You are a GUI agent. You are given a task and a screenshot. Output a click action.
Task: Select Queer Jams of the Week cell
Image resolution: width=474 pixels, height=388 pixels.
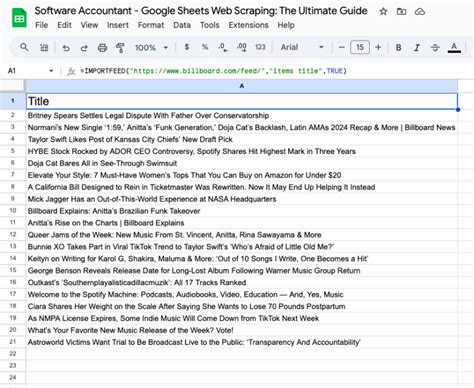pyautogui.click(x=242, y=235)
